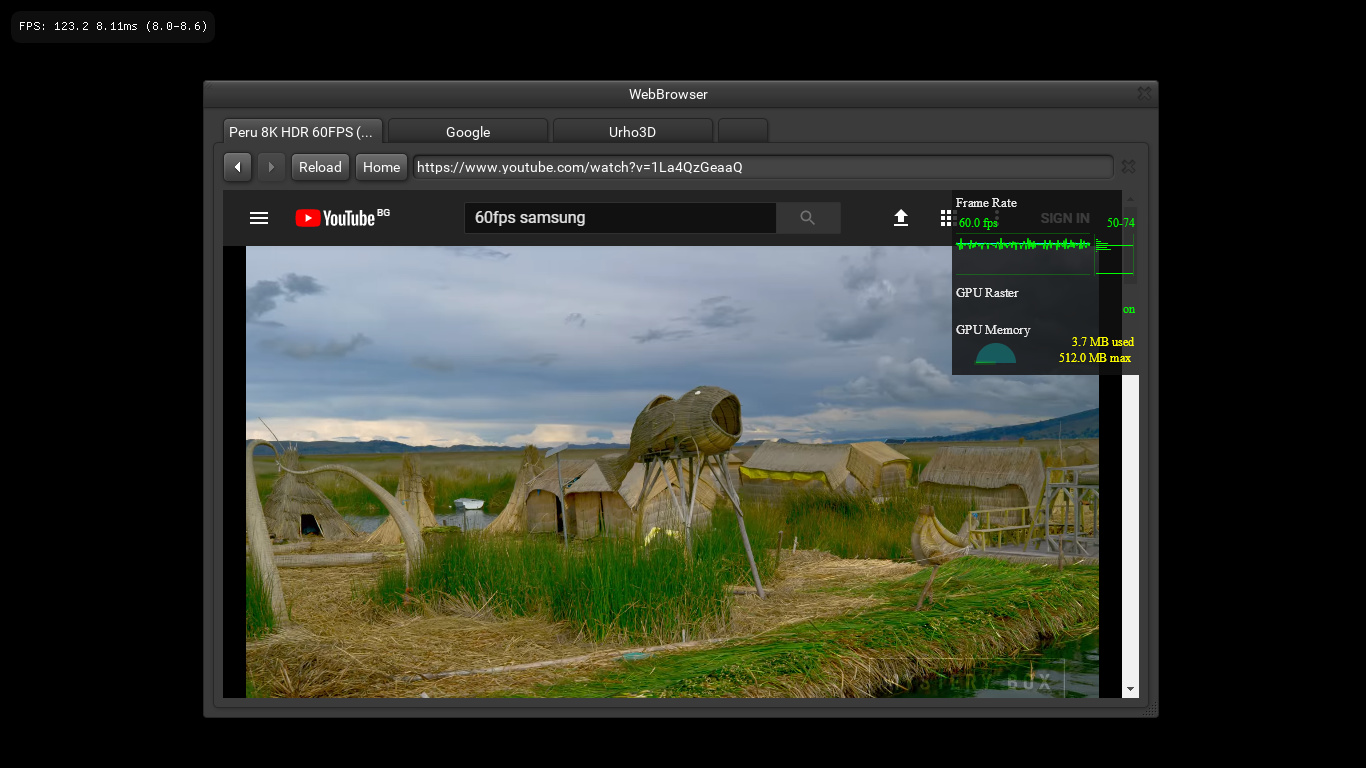Navigate to the Home page
This screenshot has width=1366, height=768.
pyautogui.click(x=381, y=167)
